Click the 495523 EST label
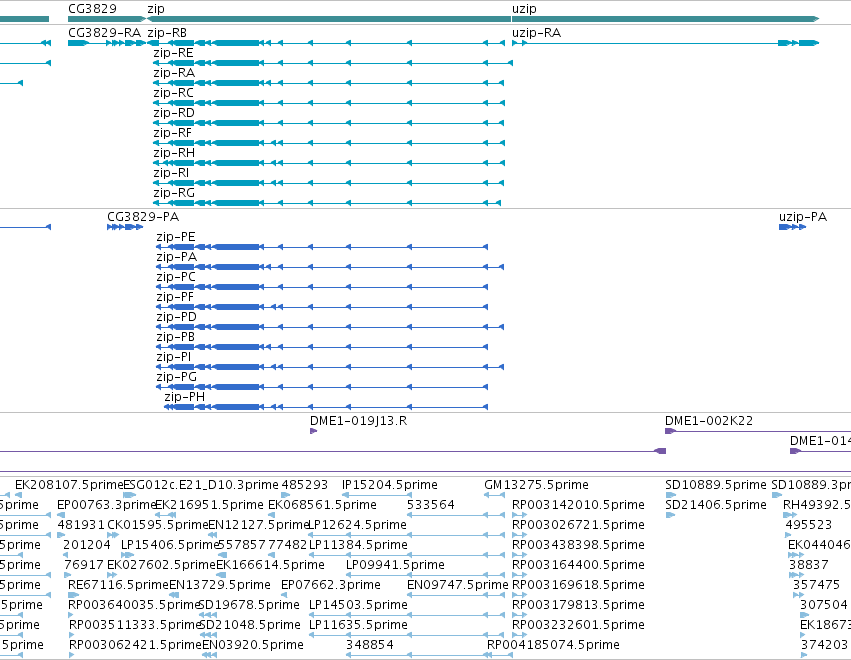This screenshot has height=660, width=851. pos(809,525)
